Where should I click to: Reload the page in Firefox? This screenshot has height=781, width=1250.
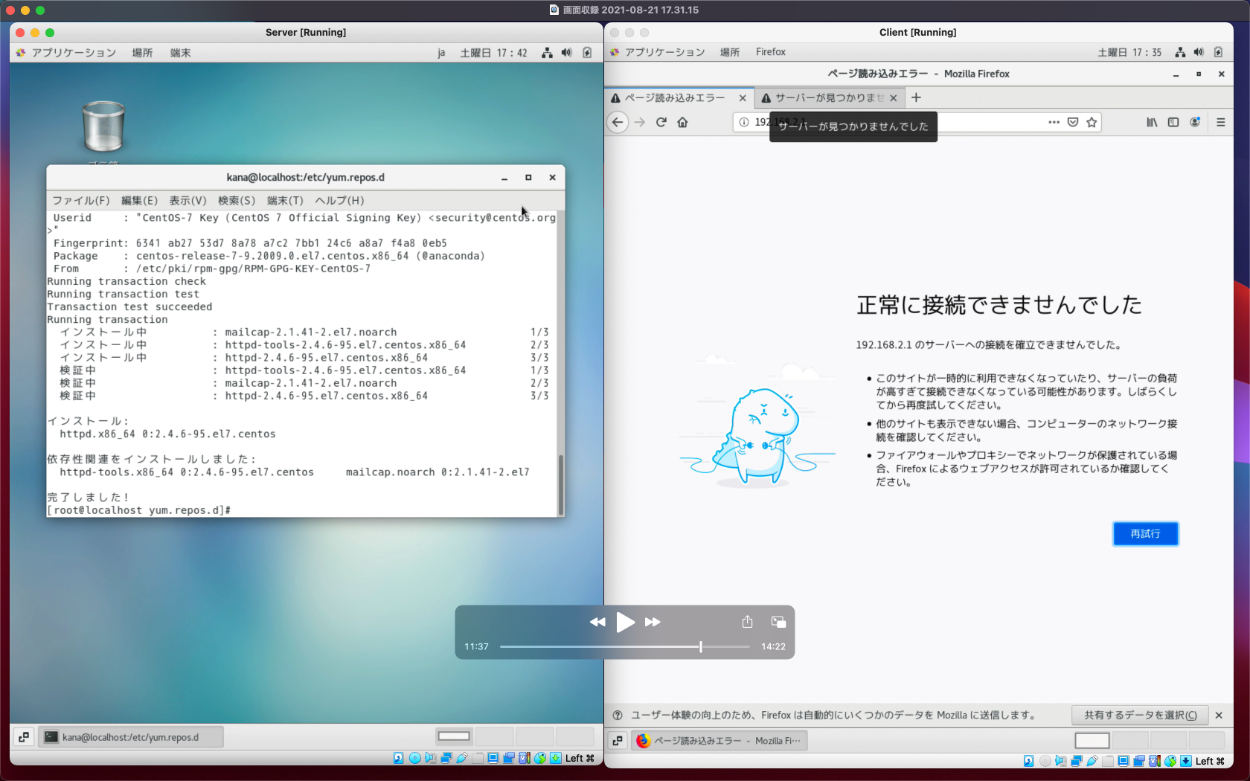pyautogui.click(x=661, y=122)
